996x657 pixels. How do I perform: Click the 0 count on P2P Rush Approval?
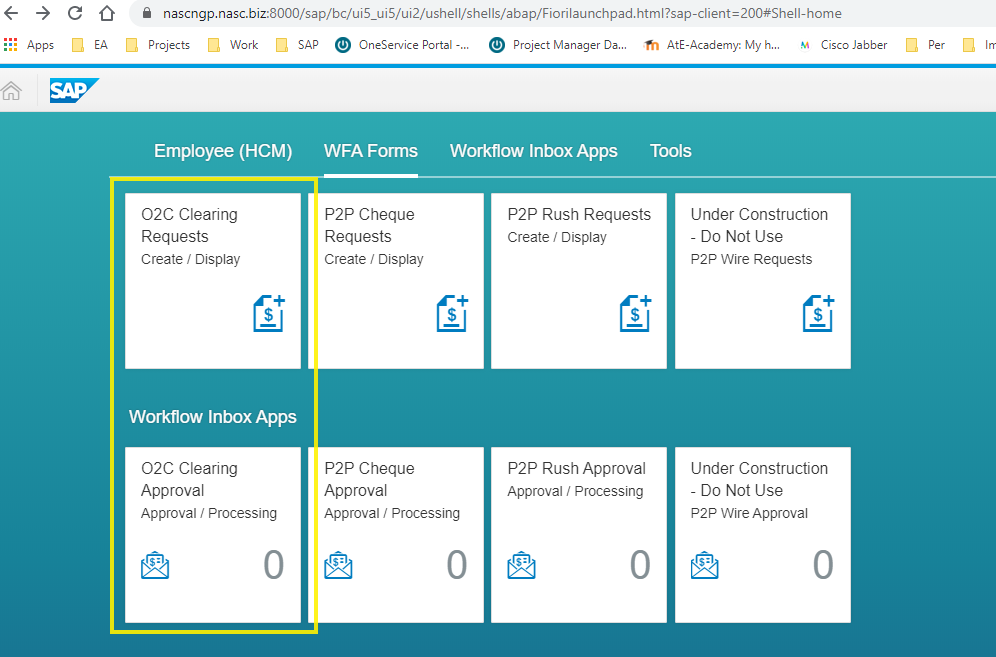640,565
